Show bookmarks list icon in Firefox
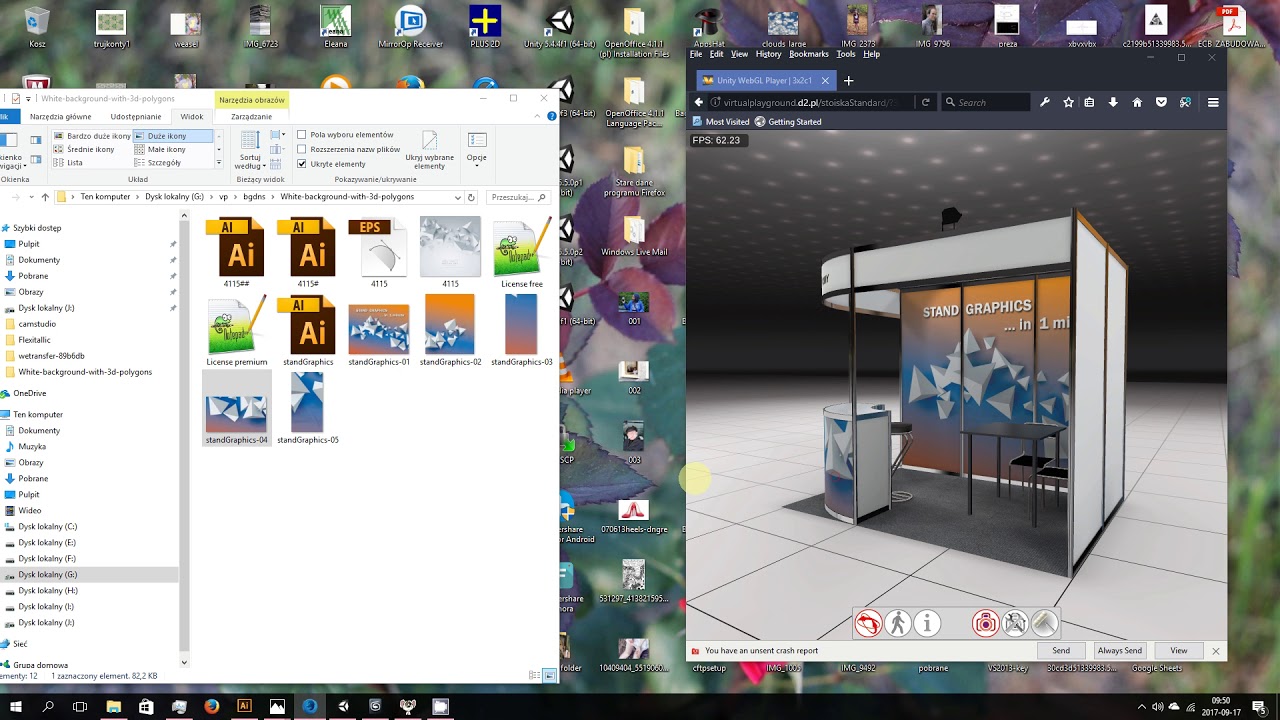The image size is (1280, 720). [1090, 102]
